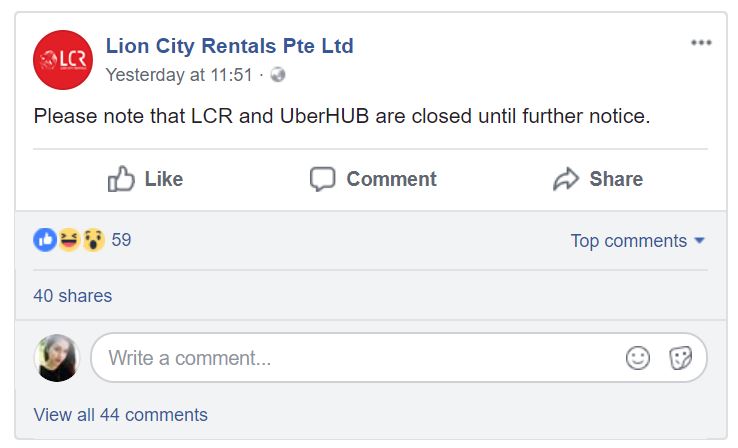The height and width of the screenshot is (448, 738).
Task: Expand the Top comments sorting dropdown
Action: point(637,241)
